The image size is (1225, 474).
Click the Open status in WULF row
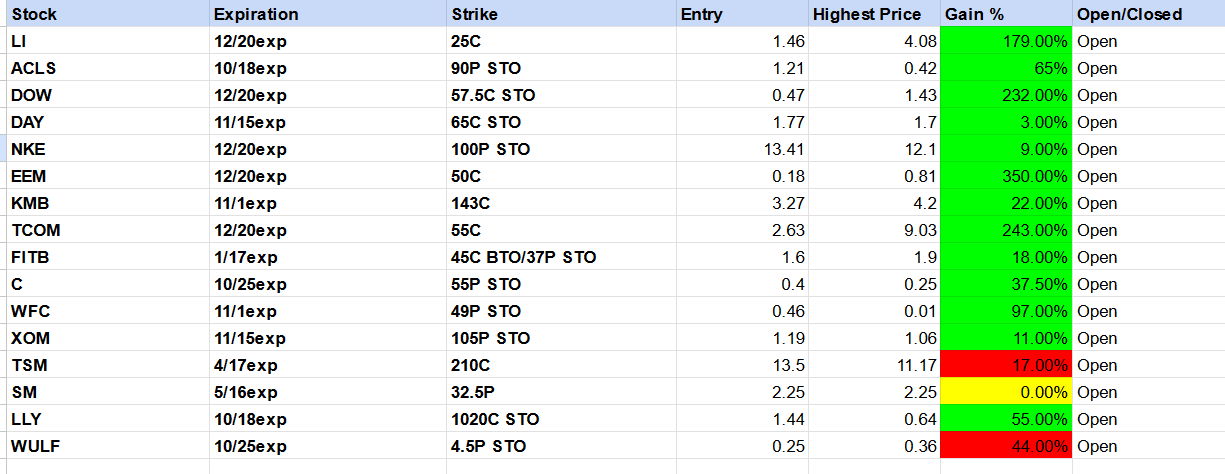click(x=1148, y=446)
